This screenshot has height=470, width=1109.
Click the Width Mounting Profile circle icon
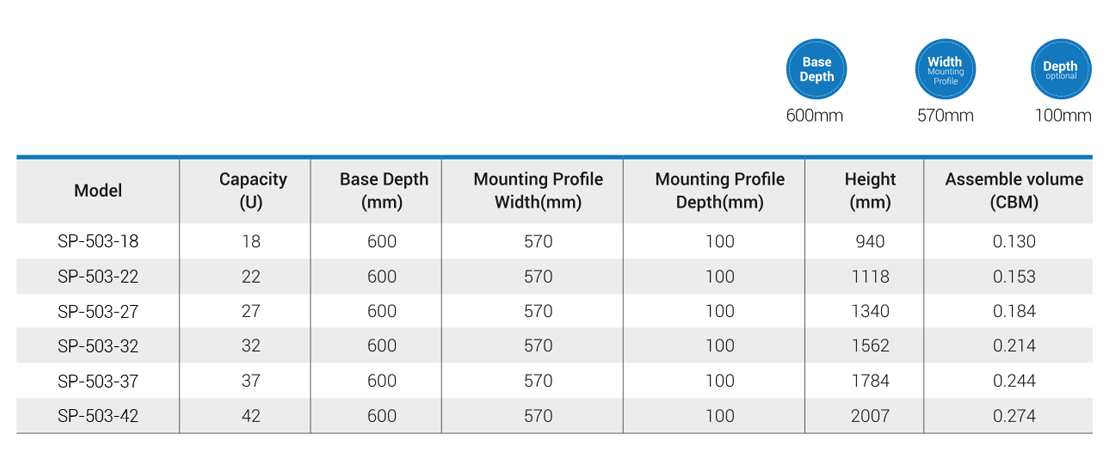point(945,69)
